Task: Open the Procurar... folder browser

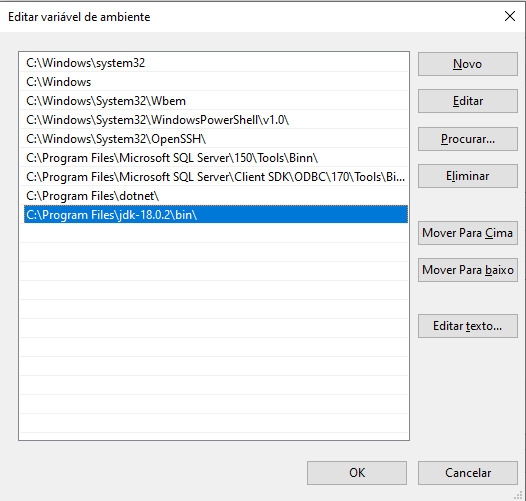Action: tap(468, 139)
